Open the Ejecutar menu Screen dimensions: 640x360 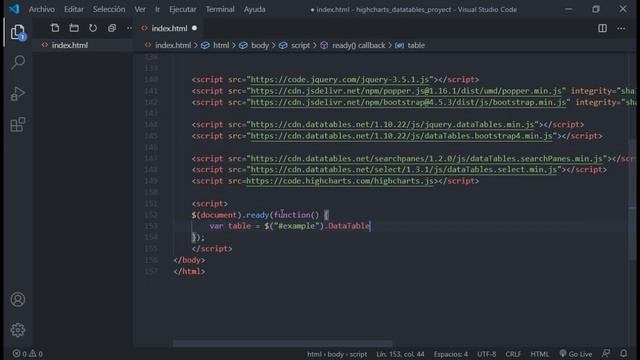(182, 9)
